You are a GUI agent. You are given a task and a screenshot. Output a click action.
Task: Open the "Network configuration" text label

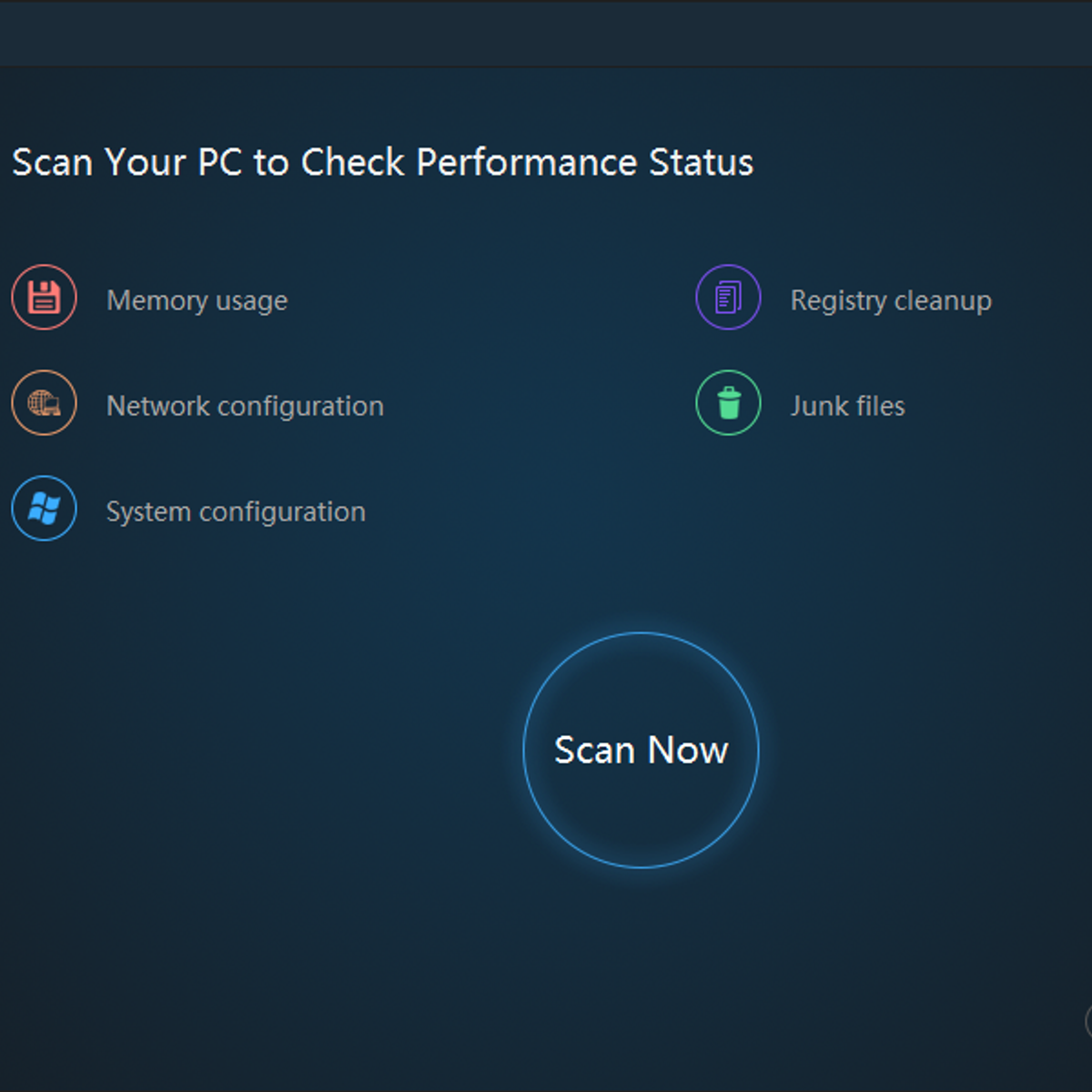(245, 406)
